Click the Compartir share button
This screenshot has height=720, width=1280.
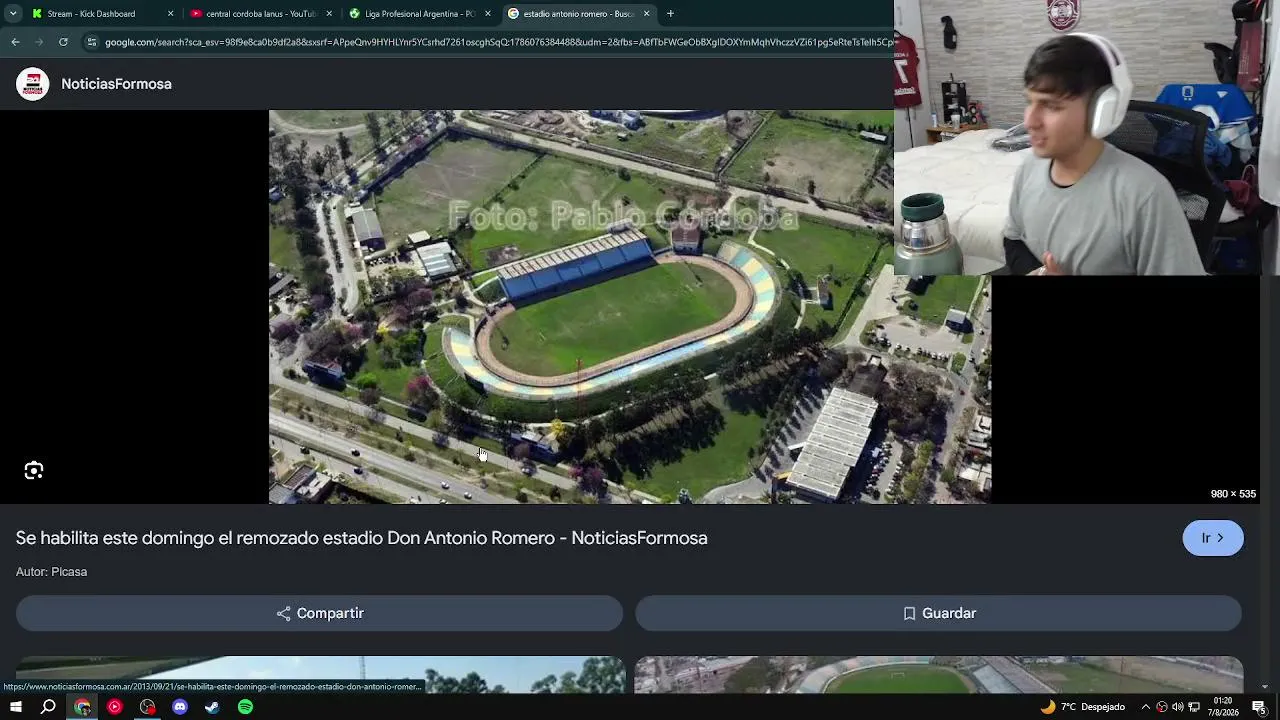pos(320,613)
